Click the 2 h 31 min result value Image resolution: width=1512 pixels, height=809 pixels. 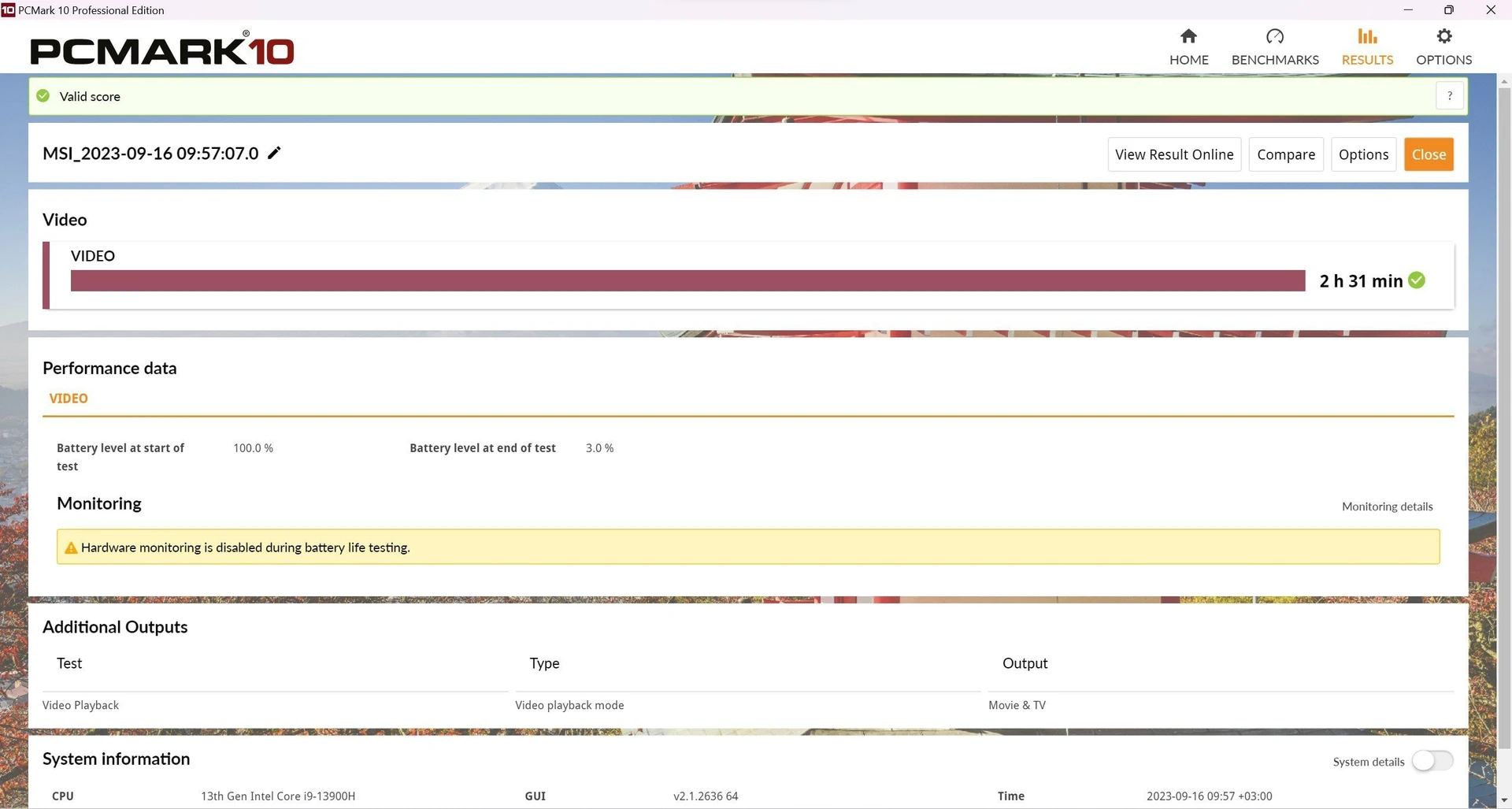[1361, 281]
